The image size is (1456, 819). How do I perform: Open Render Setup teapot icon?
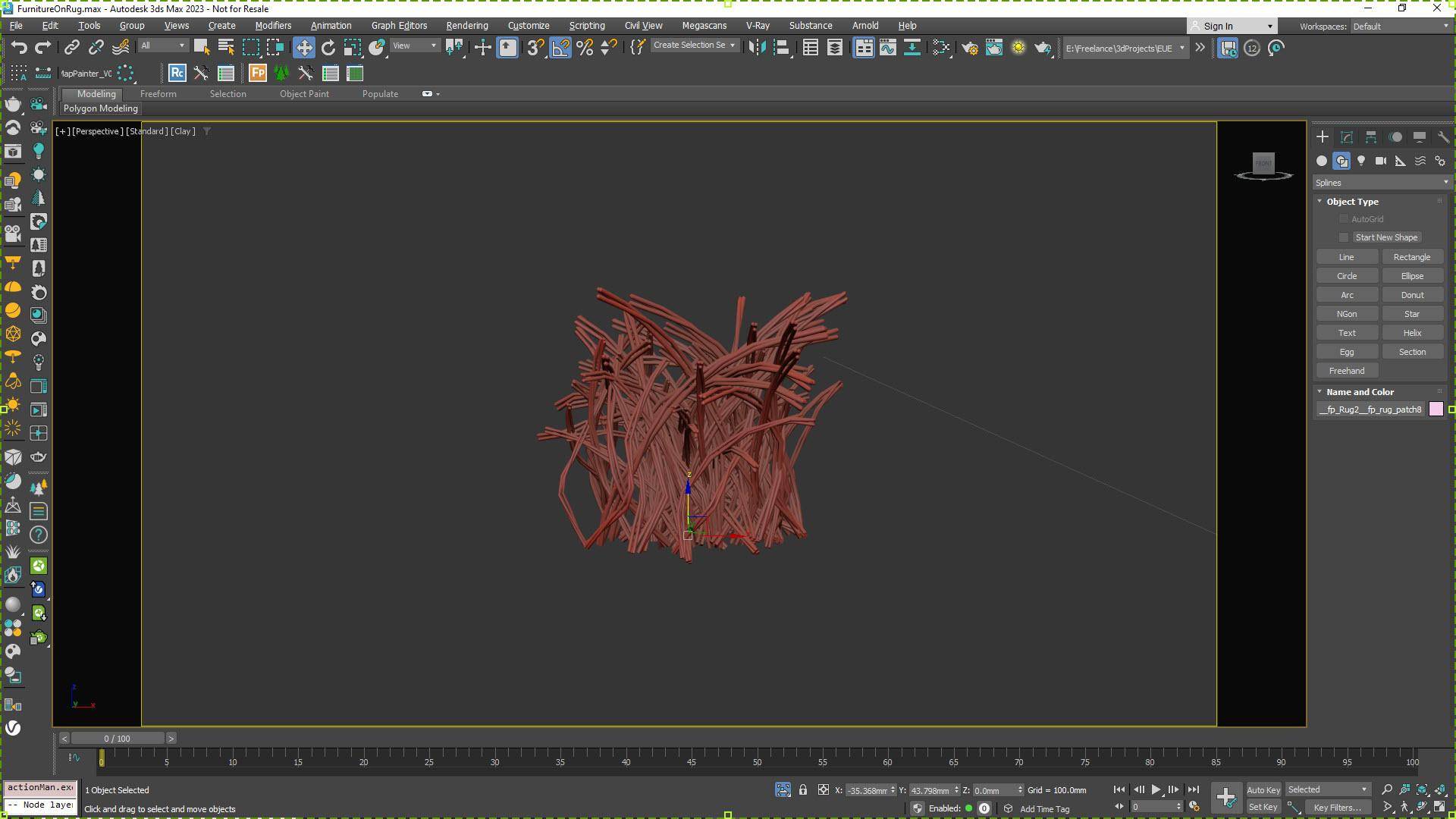[x=969, y=48]
